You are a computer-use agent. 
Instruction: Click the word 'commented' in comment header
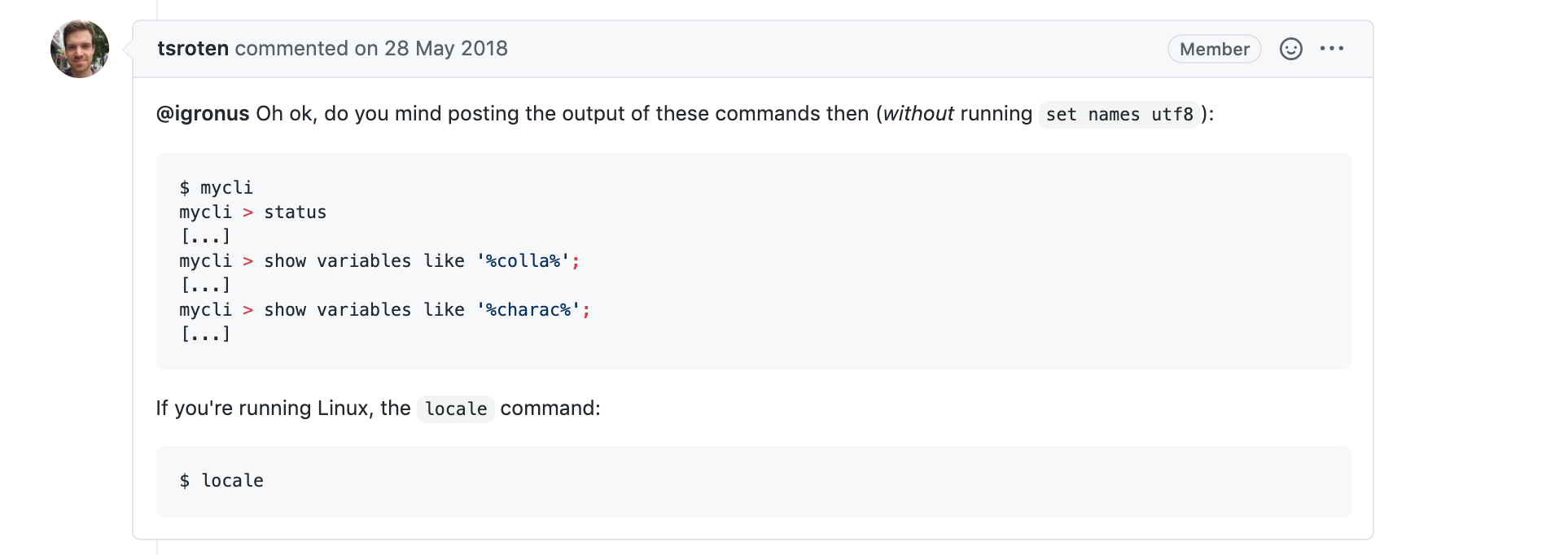pyautogui.click(x=291, y=49)
